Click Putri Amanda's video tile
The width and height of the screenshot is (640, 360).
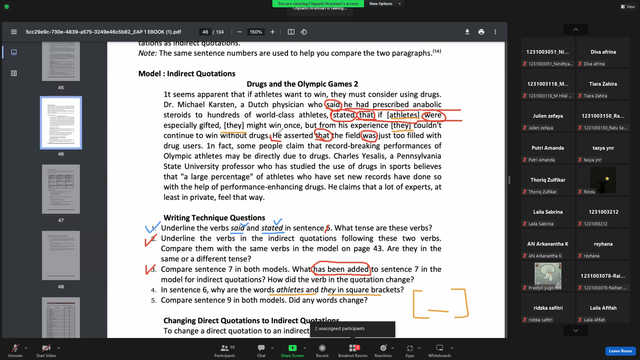[548, 148]
